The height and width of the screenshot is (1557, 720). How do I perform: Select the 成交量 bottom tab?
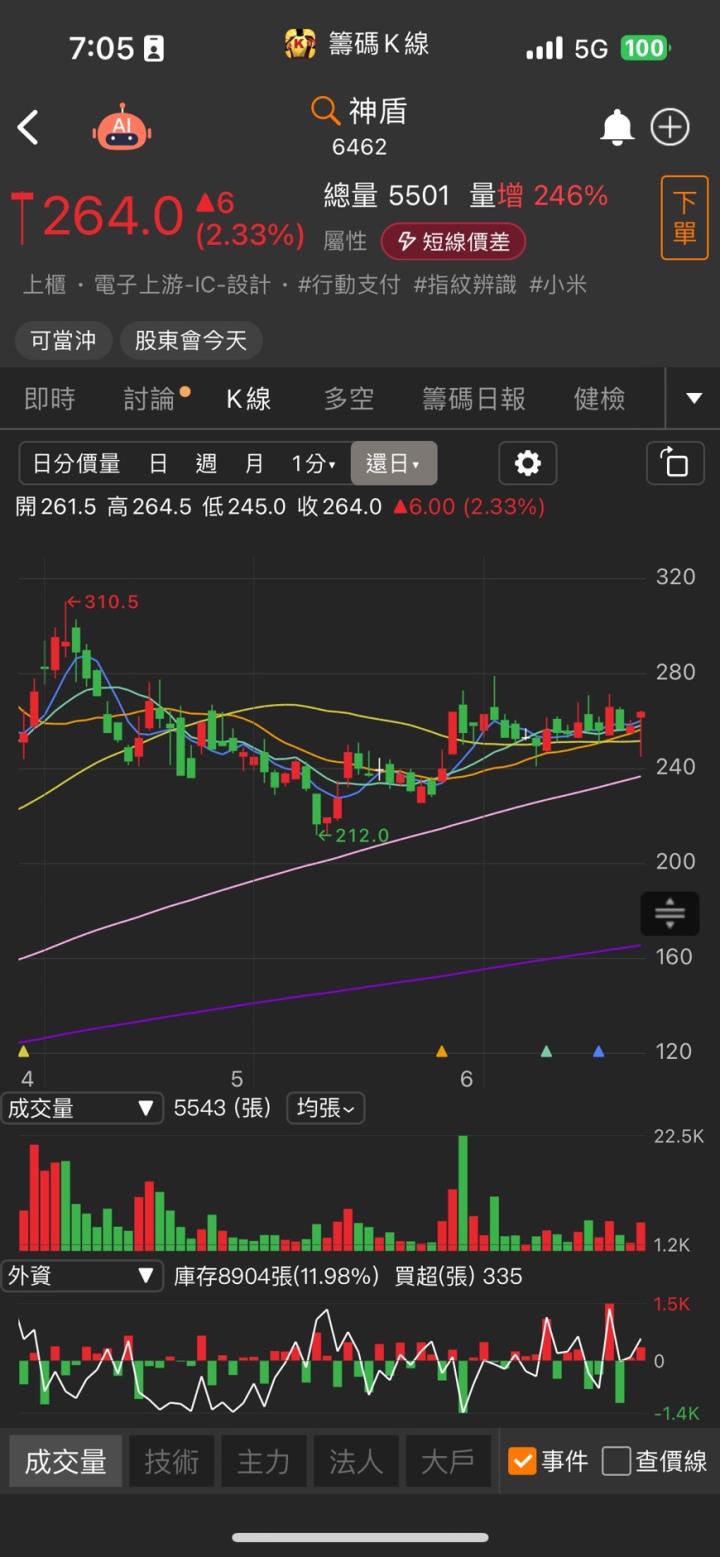pos(66,1461)
